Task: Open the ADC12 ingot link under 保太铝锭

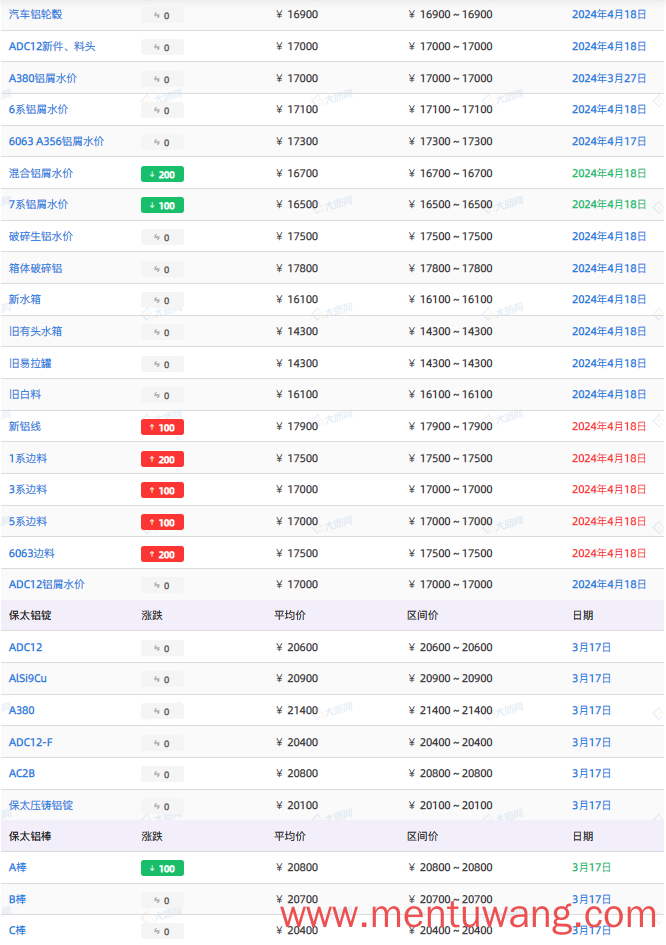Action: tap(25, 647)
